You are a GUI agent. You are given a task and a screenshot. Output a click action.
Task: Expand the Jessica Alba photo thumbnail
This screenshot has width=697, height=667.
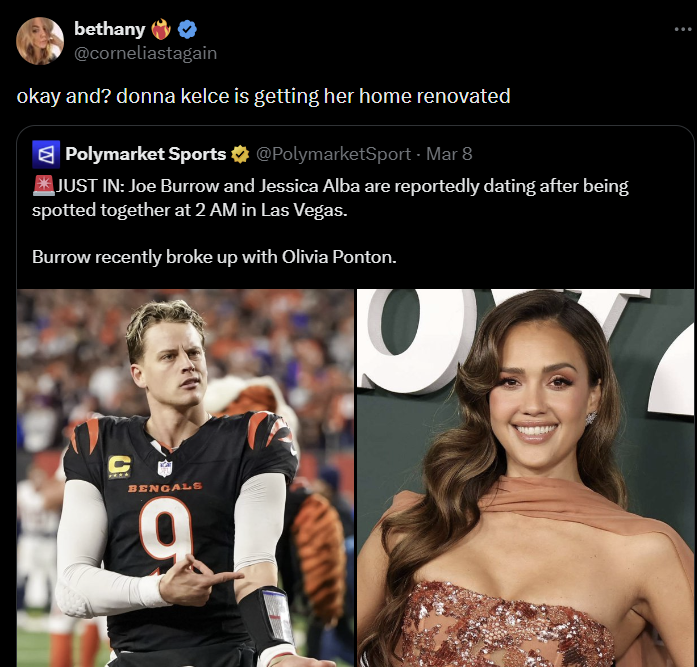pos(525,478)
